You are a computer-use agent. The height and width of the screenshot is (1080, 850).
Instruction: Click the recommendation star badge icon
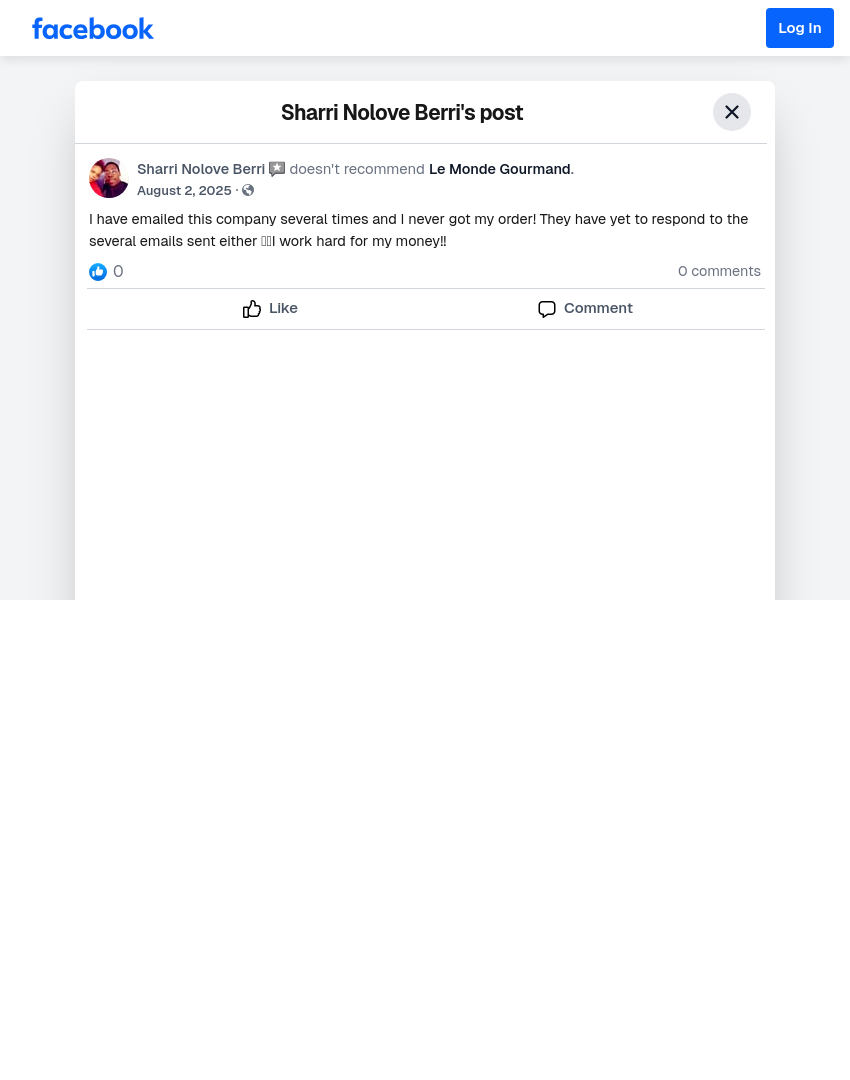(x=277, y=169)
